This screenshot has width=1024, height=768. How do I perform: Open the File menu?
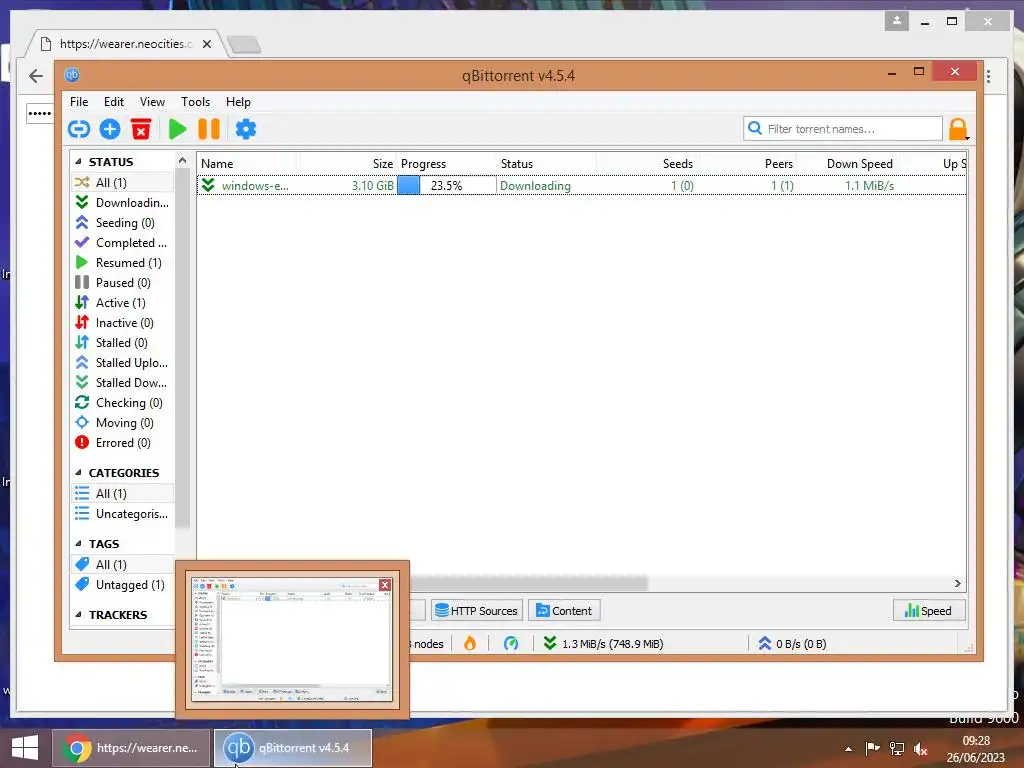pyautogui.click(x=79, y=102)
